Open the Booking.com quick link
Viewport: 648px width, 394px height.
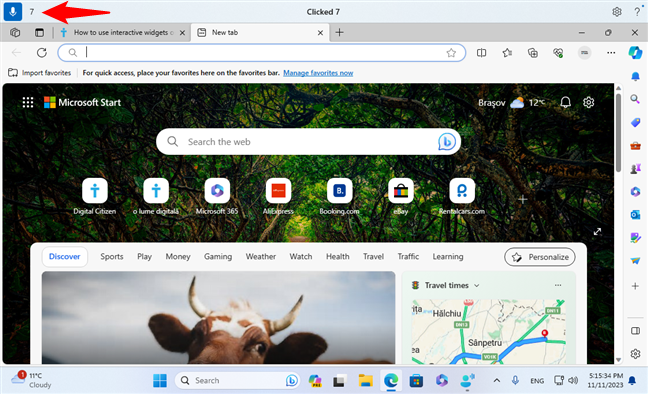(339, 197)
